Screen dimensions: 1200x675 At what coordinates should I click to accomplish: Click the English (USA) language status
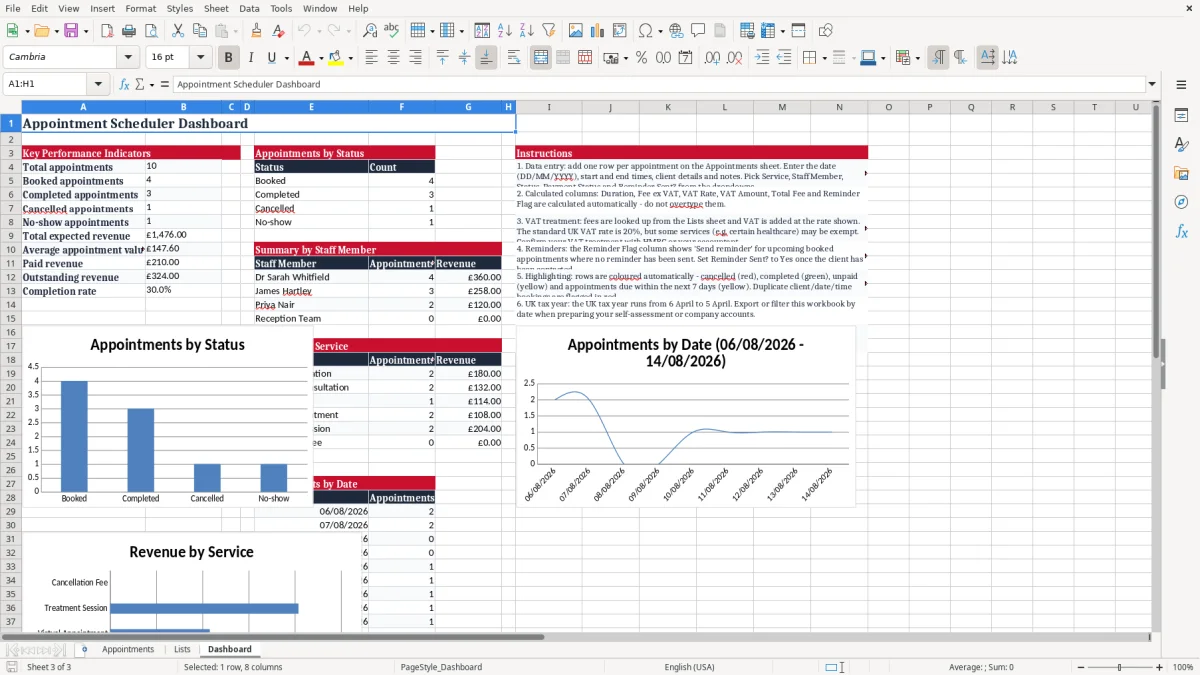[x=689, y=667]
